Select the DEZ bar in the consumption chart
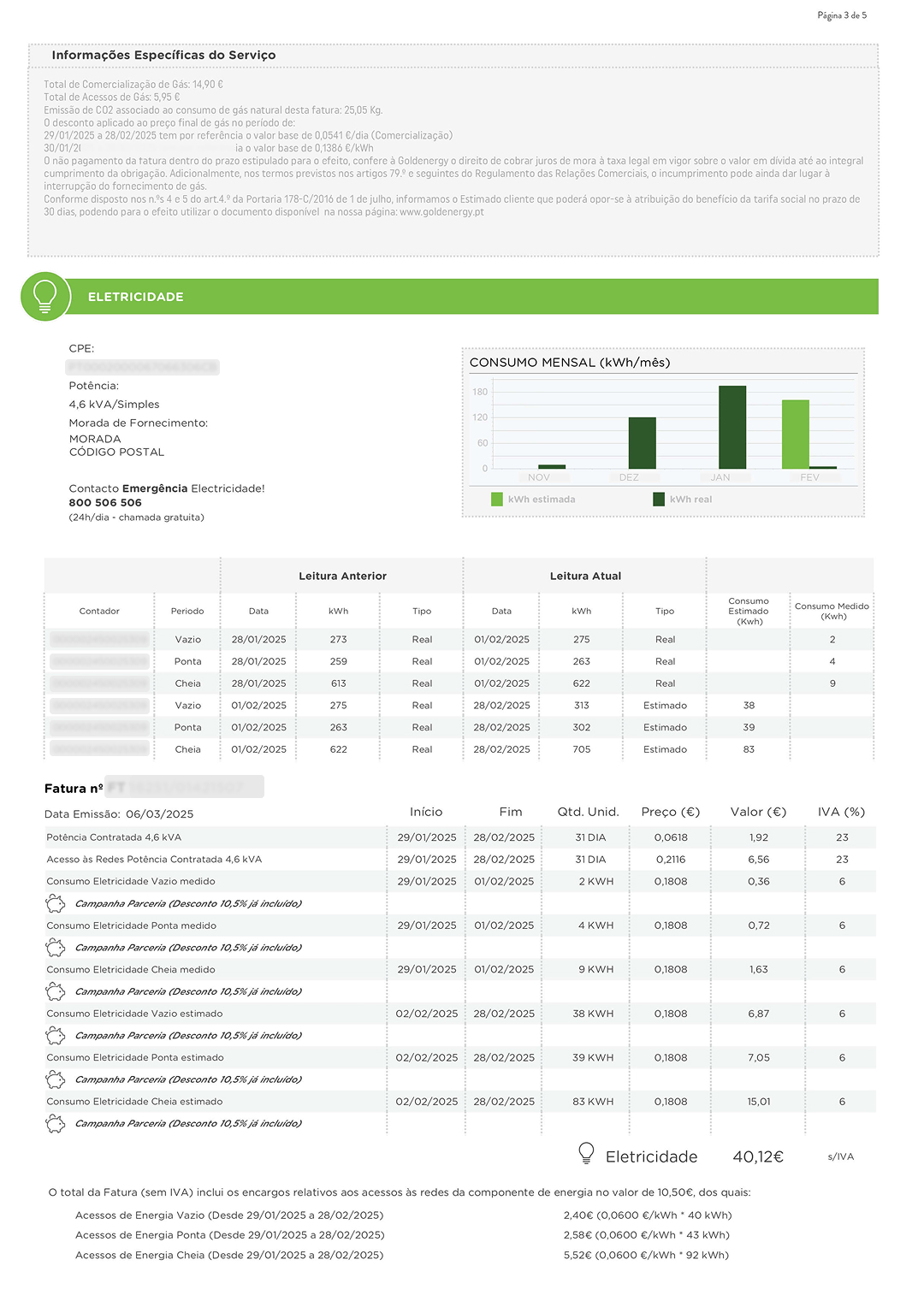924x1307 pixels. pos(642,443)
